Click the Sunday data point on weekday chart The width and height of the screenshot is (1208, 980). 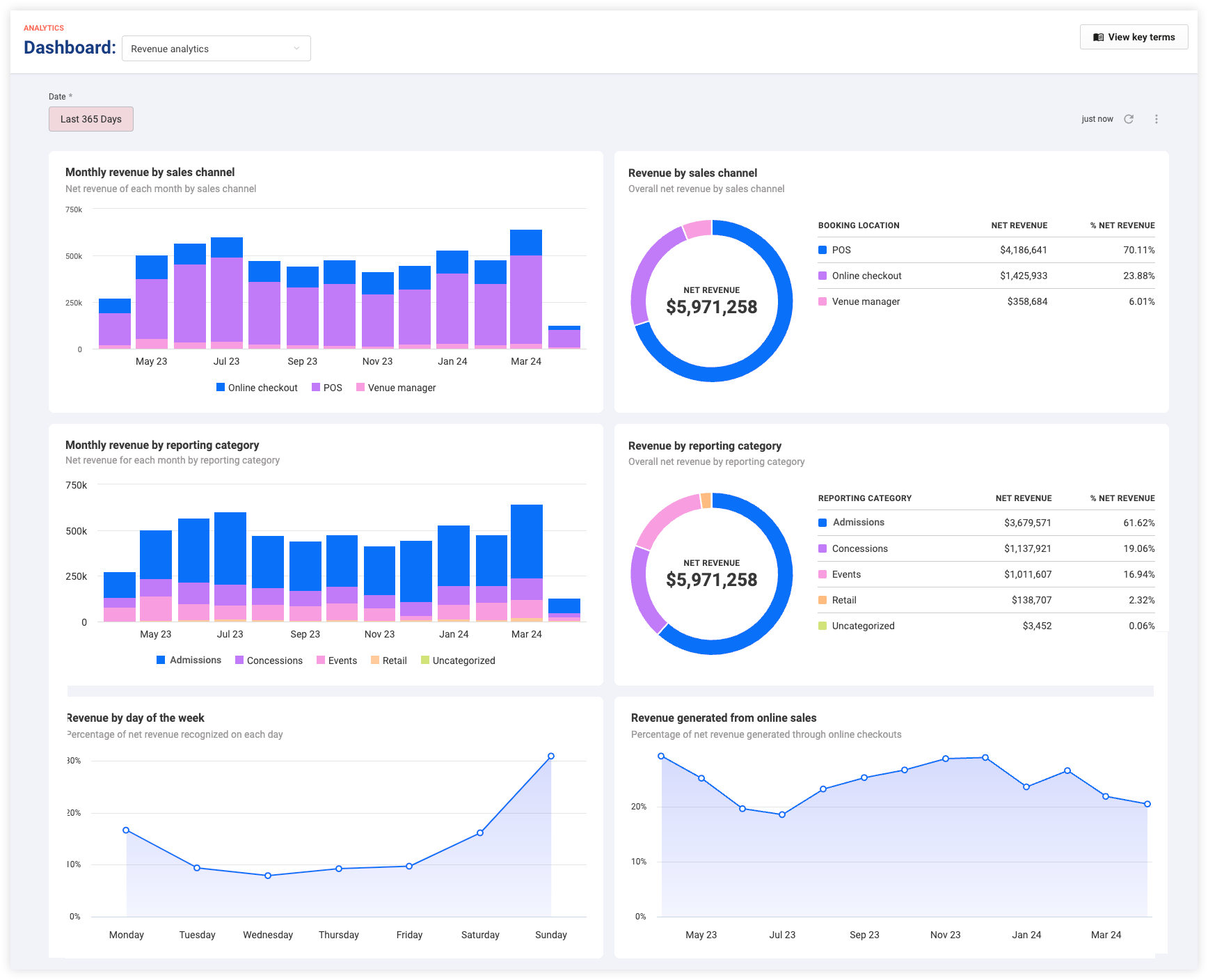pos(551,756)
